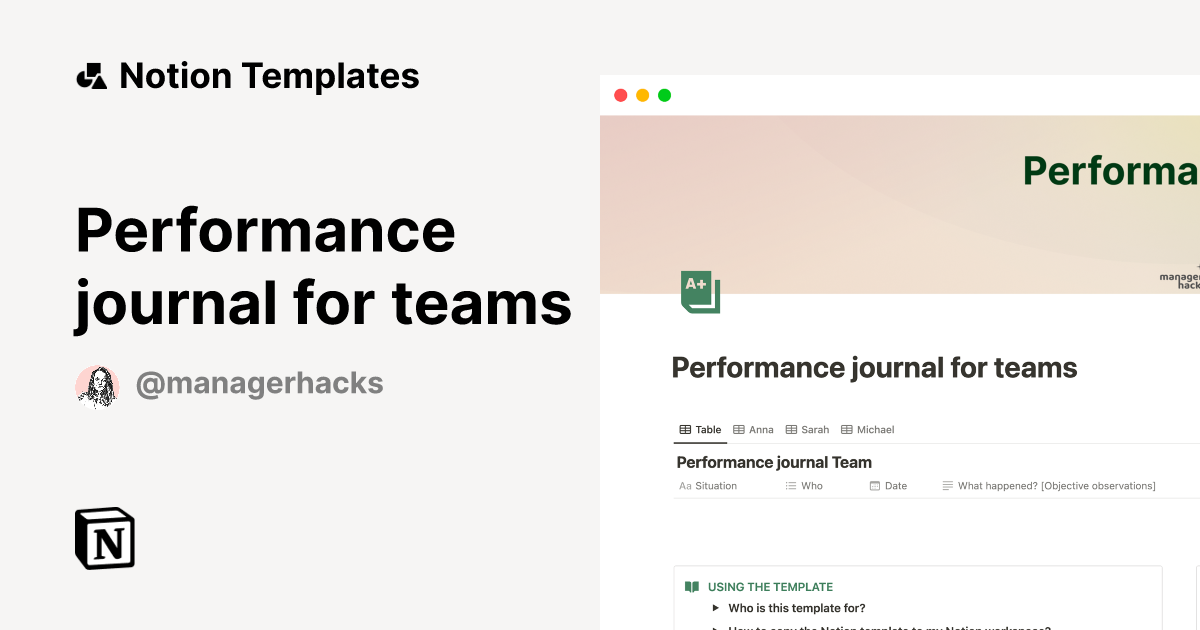This screenshot has height=630, width=1200.
Task: Select the What happened? column header
Action: click(1049, 486)
